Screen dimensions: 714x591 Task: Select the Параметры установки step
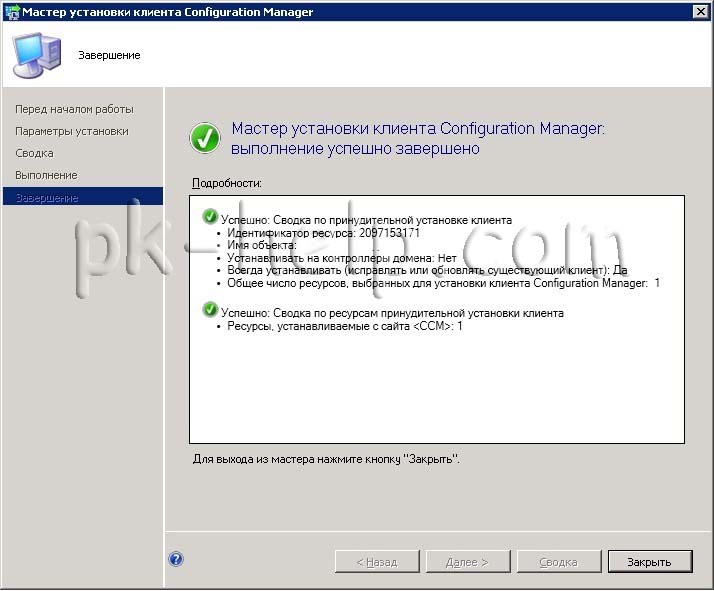coord(72,131)
